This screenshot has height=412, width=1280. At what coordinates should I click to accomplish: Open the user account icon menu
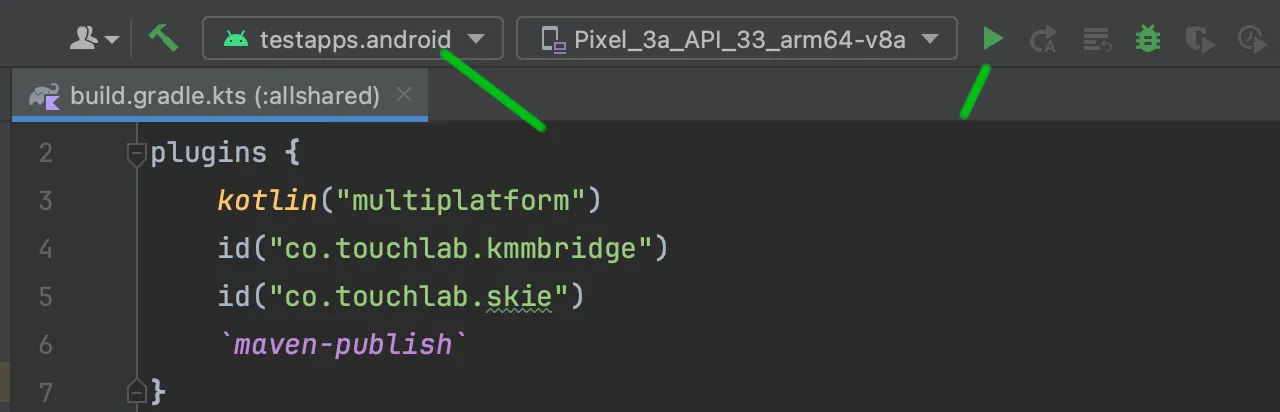tap(94, 39)
